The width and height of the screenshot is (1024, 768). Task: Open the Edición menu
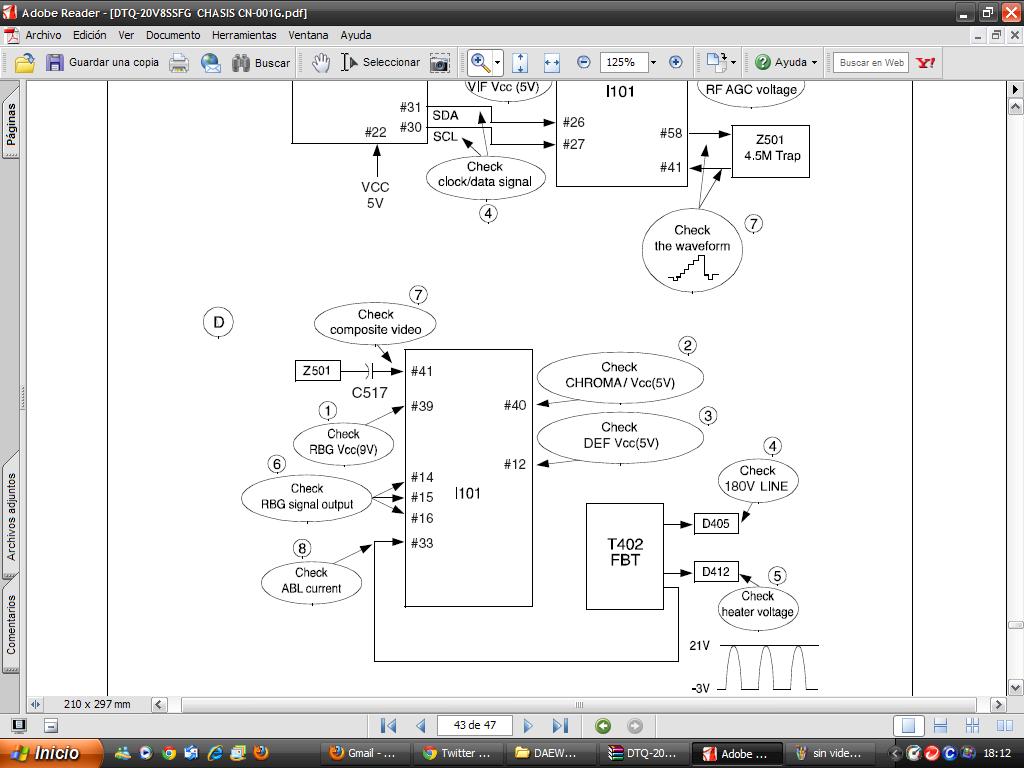pos(89,35)
